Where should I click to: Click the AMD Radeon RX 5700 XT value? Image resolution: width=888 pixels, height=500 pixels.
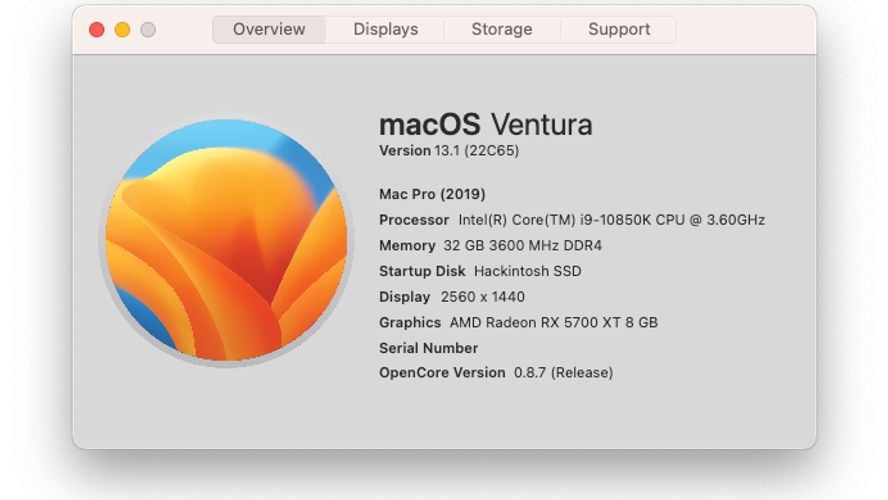point(553,323)
